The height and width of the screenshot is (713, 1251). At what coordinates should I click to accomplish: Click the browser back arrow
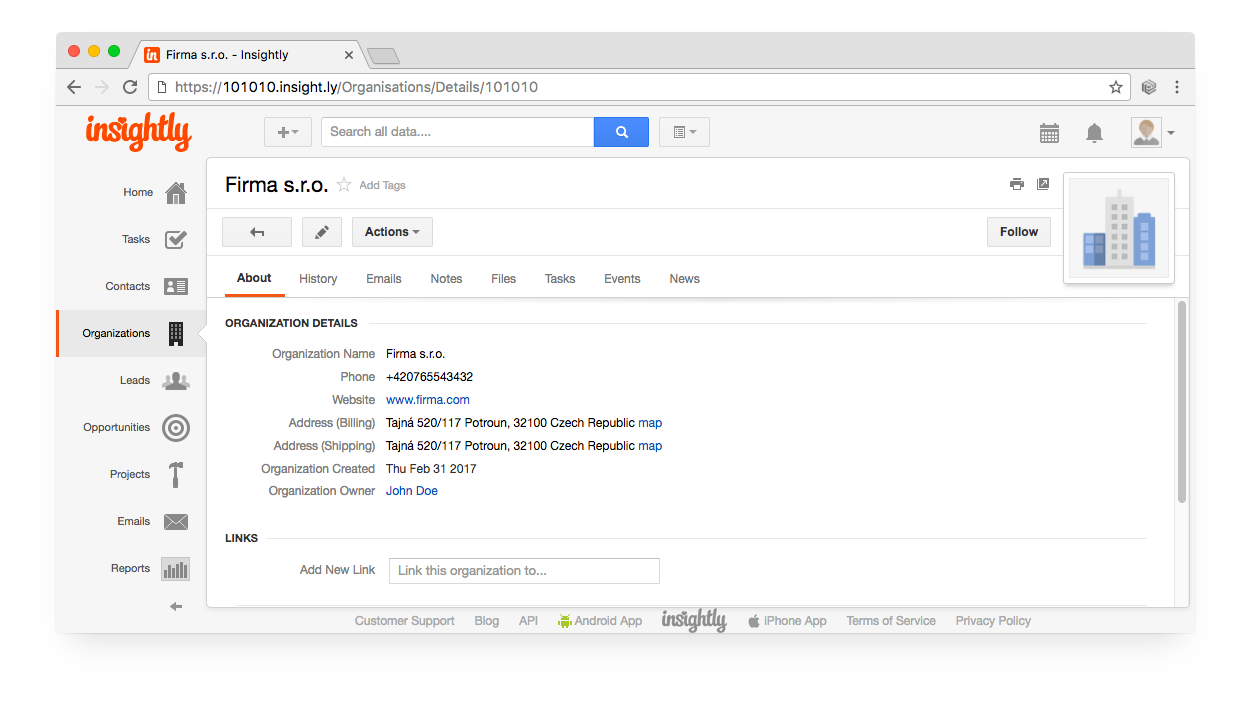tap(74, 87)
